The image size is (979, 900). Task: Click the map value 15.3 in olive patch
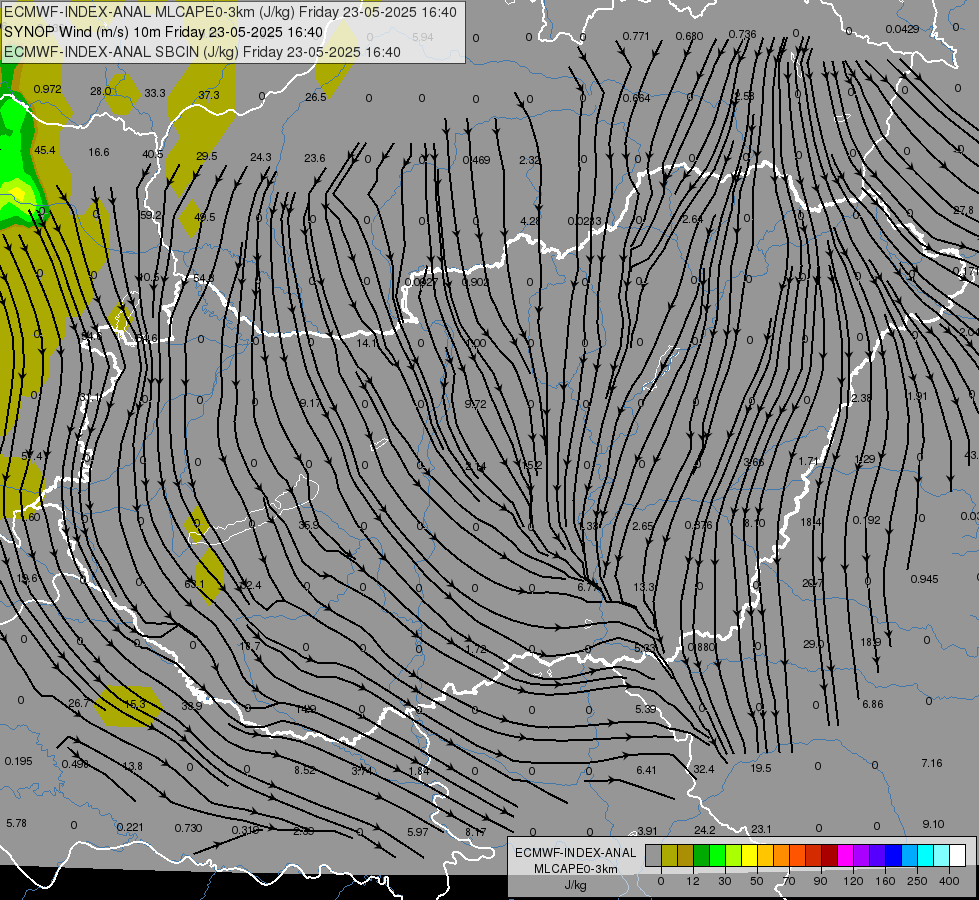coord(135,704)
